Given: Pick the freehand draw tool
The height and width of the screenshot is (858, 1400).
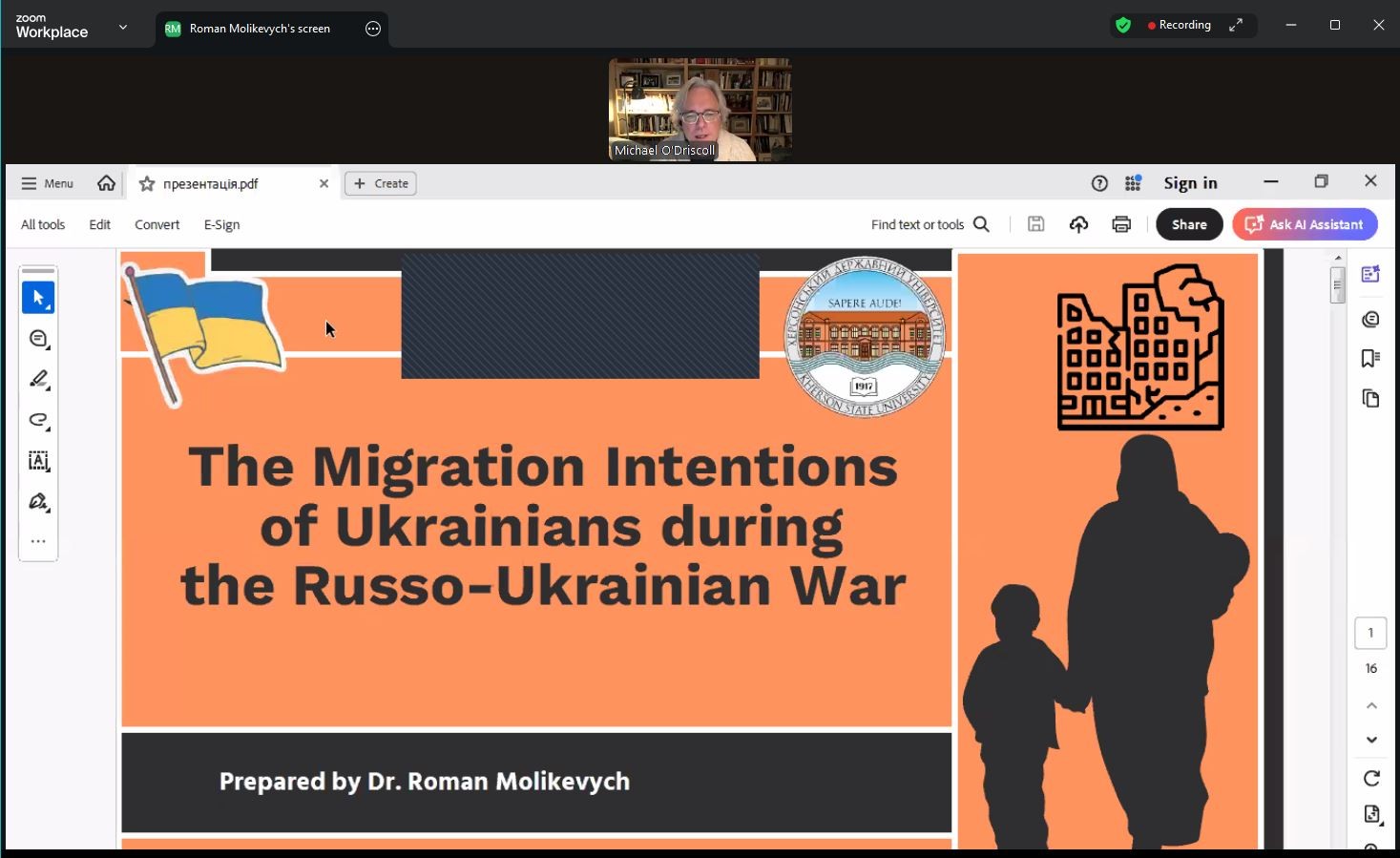Looking at the screenshot, I should pyautogui.click(x=38, y=420).
